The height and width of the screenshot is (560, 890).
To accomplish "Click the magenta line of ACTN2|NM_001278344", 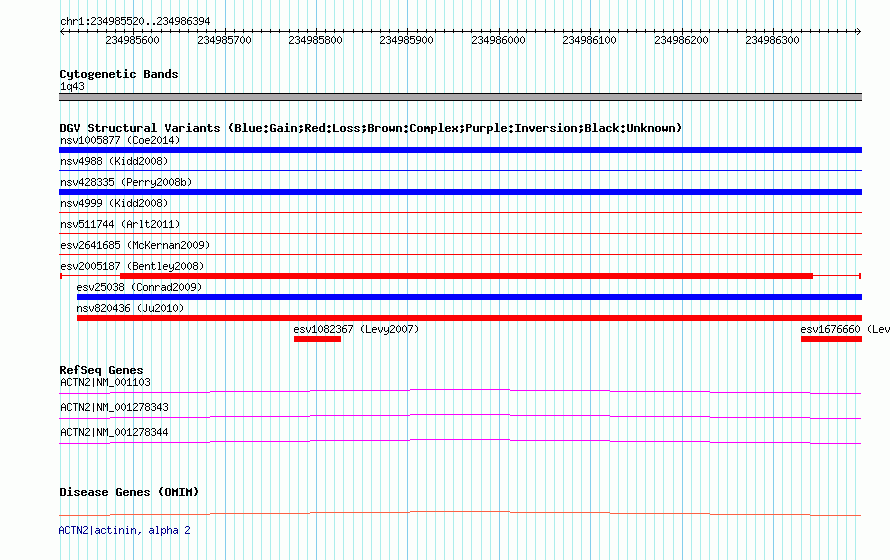I will (x=460, y=440).
